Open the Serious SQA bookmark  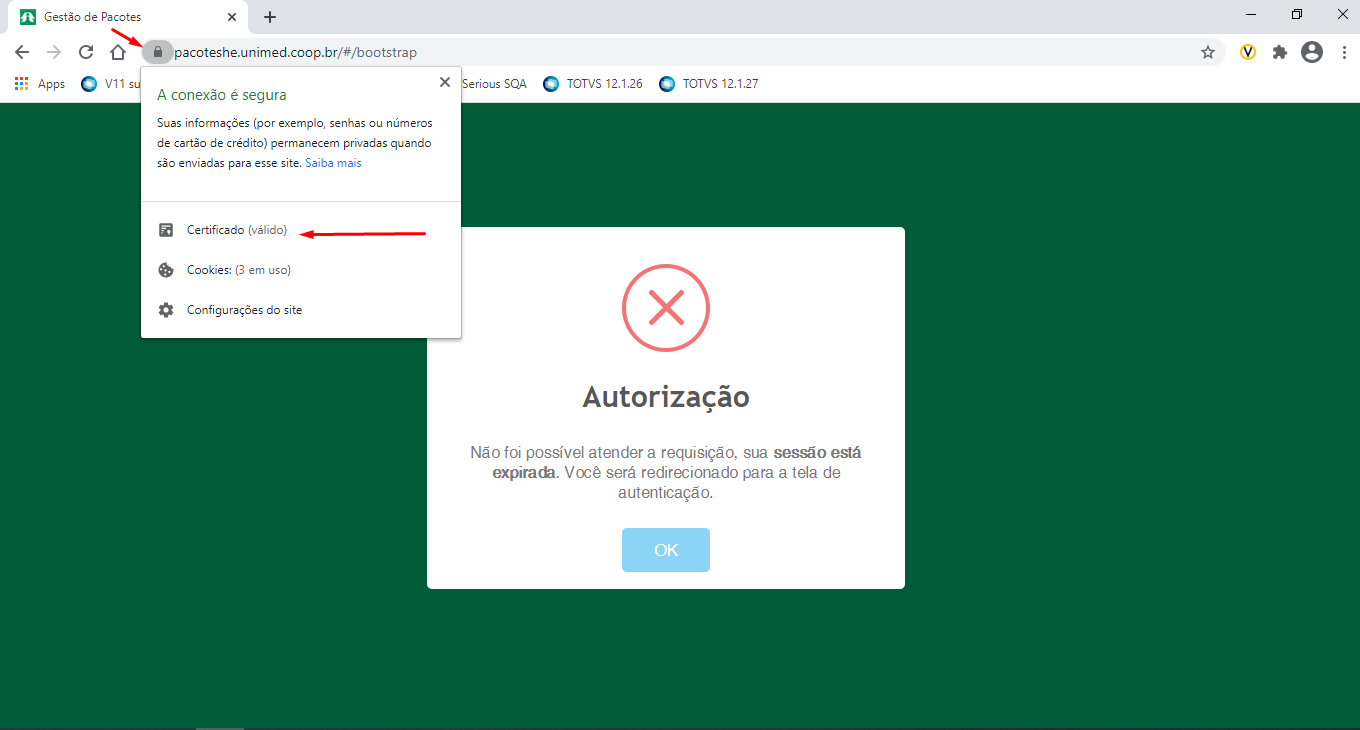pyautogui.click(x=494, y=84)
